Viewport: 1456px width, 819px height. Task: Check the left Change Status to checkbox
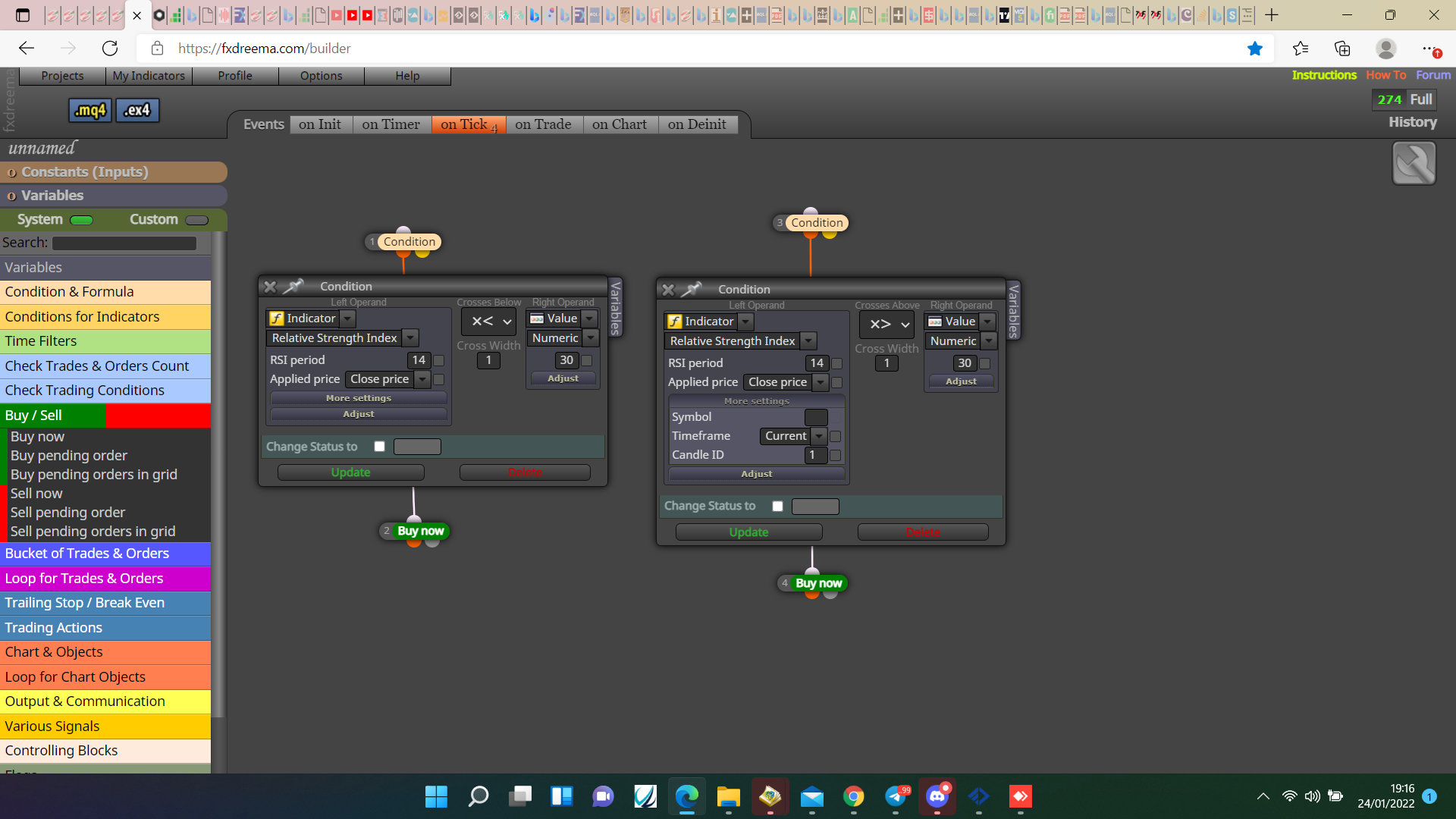coord(380,447)
